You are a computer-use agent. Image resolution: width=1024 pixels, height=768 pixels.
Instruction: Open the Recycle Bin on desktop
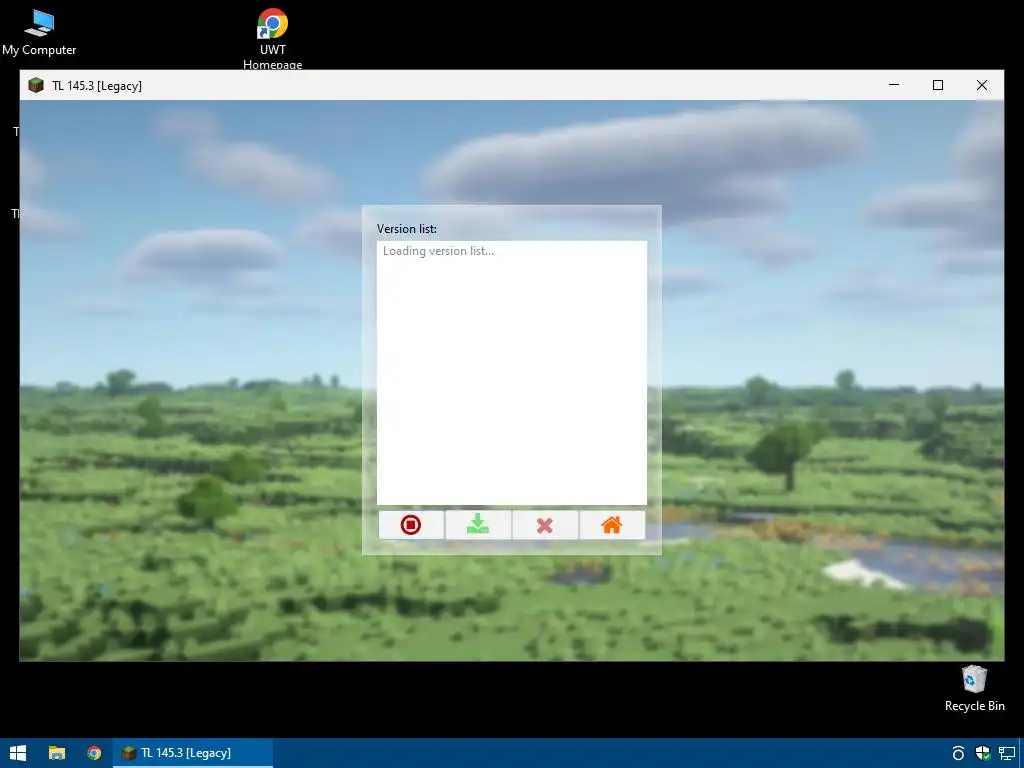click(x=974, y=688)
